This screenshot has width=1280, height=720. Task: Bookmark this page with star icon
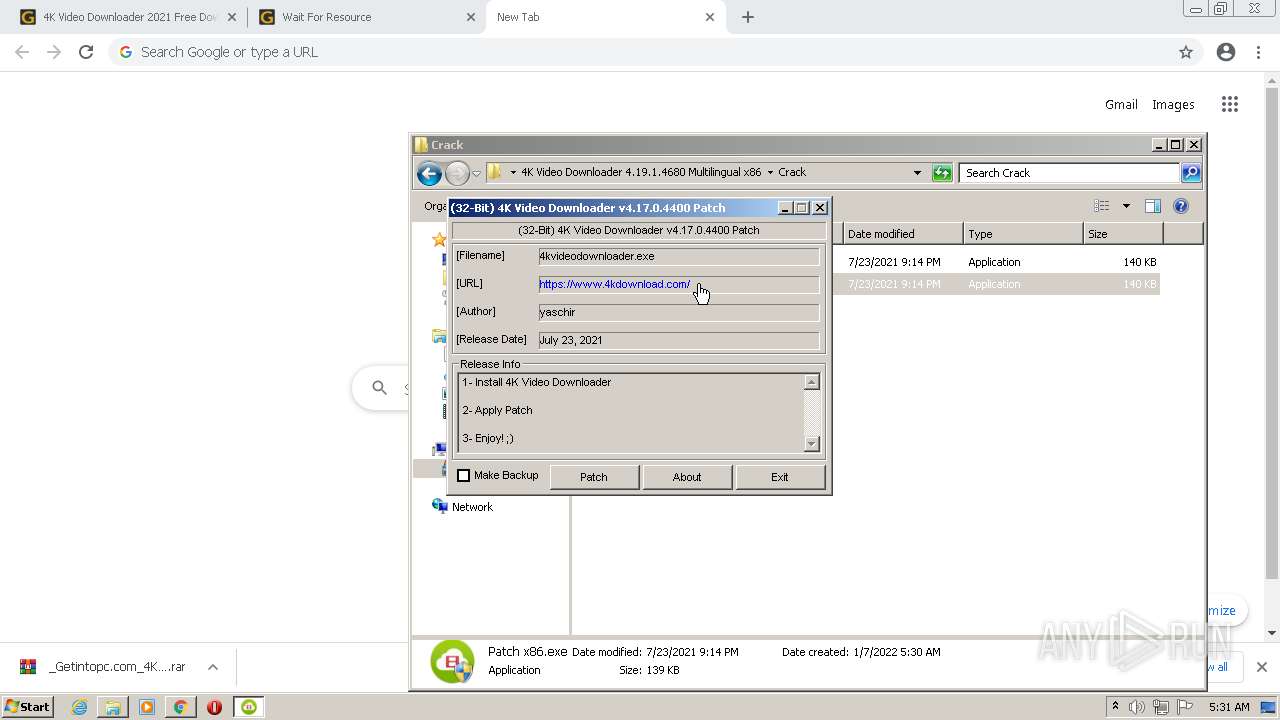1186,52
